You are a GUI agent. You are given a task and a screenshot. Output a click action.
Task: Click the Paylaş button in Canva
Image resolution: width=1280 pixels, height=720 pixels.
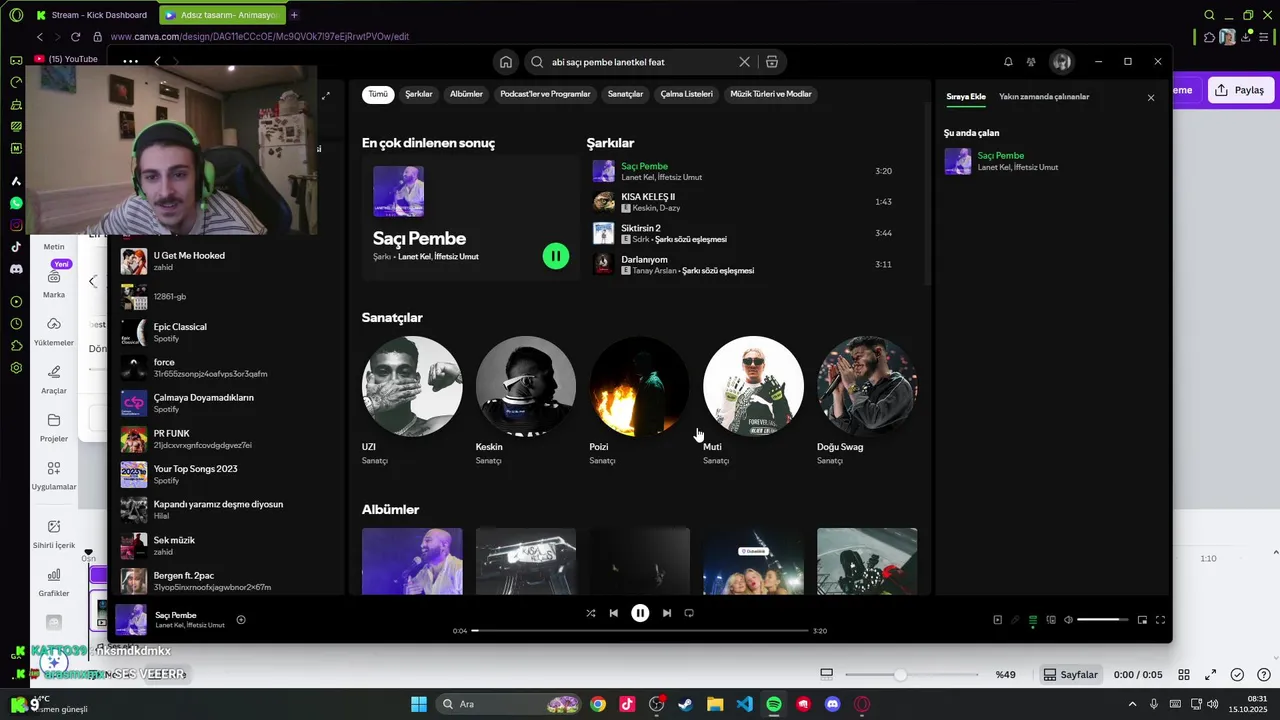(1240, 90)
